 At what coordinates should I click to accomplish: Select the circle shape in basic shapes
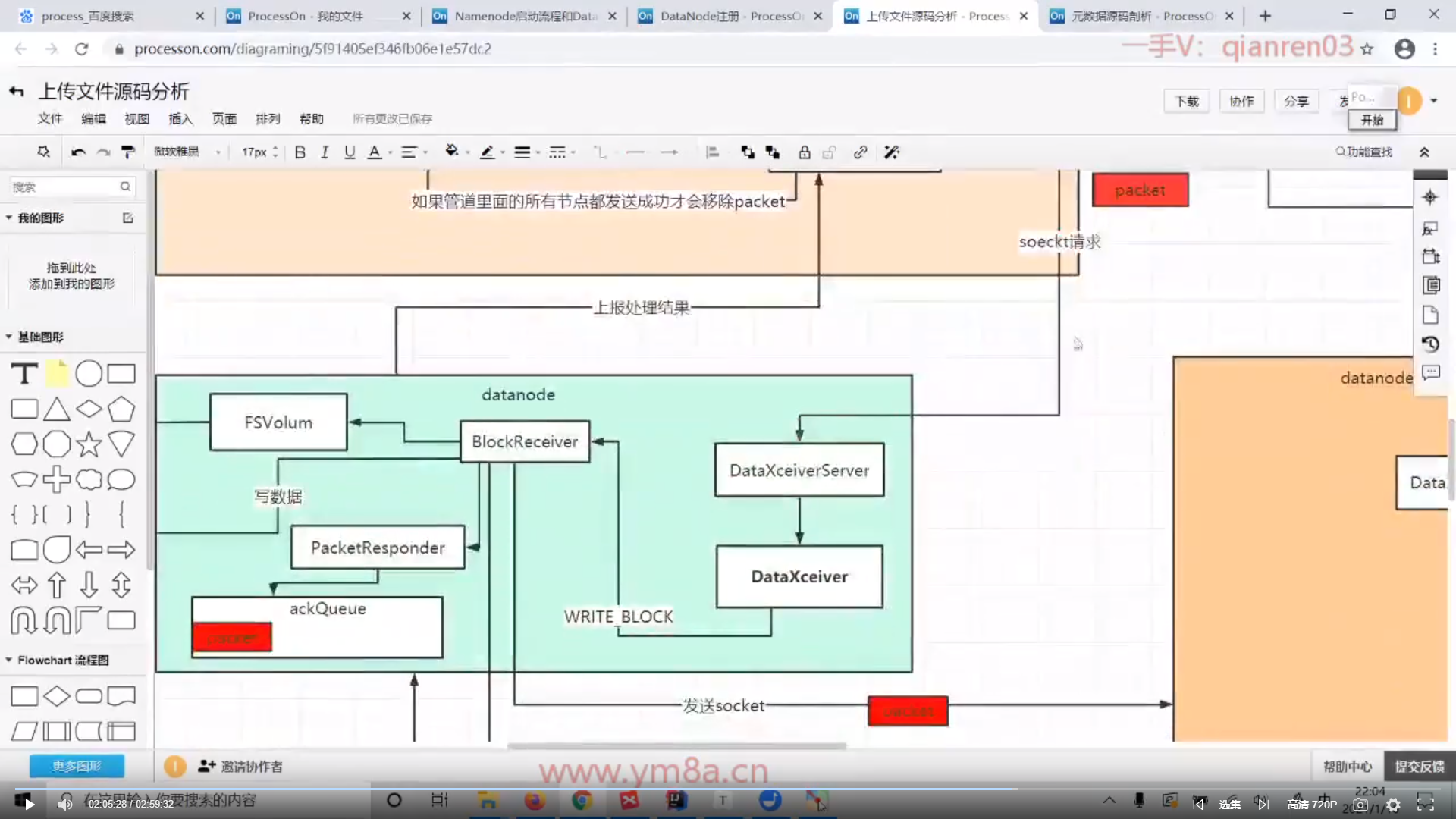click(89, 374)
